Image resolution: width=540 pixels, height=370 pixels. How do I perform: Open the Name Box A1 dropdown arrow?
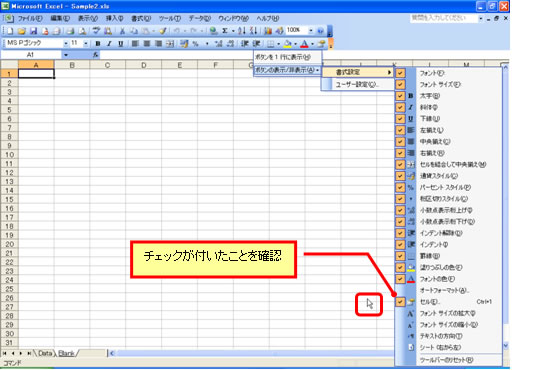click(65, 55)
